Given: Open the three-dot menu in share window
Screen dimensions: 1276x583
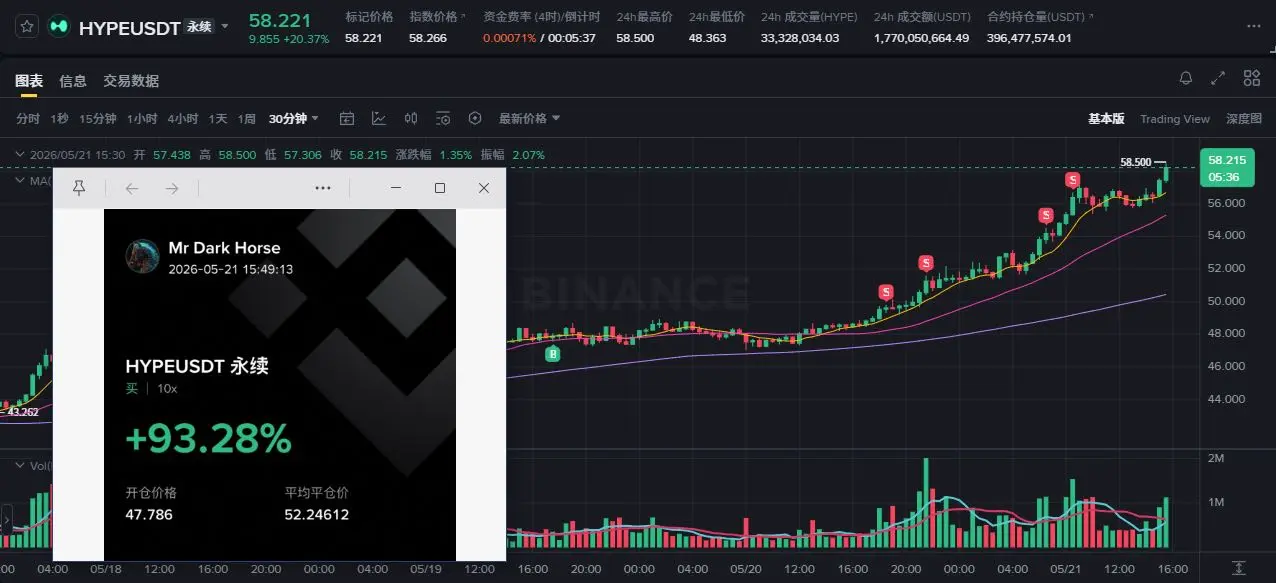Looking at the screenshot, I should point(322,188).
